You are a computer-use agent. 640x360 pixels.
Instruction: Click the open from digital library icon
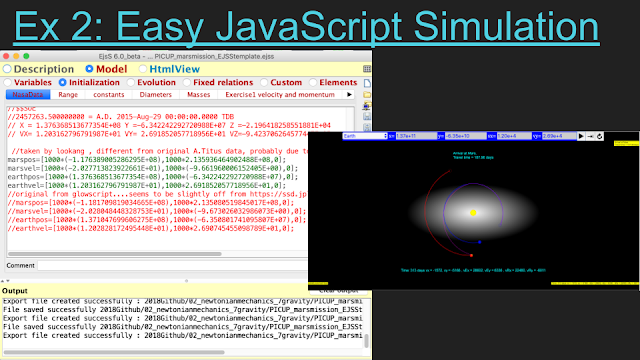point(367,106)
